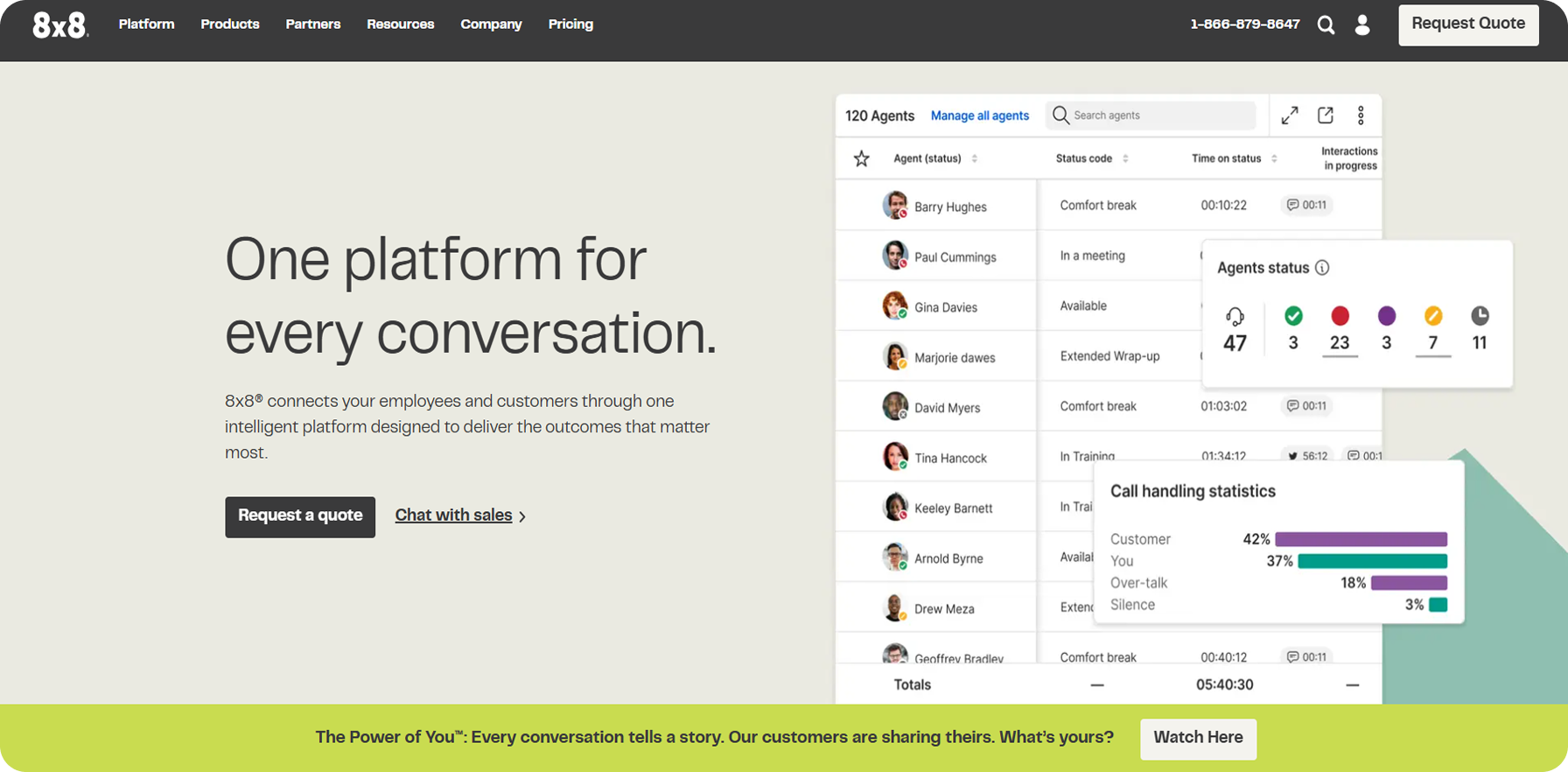Open the site search magnifier icon
1568x772 pixels.
click(1326, 25)
